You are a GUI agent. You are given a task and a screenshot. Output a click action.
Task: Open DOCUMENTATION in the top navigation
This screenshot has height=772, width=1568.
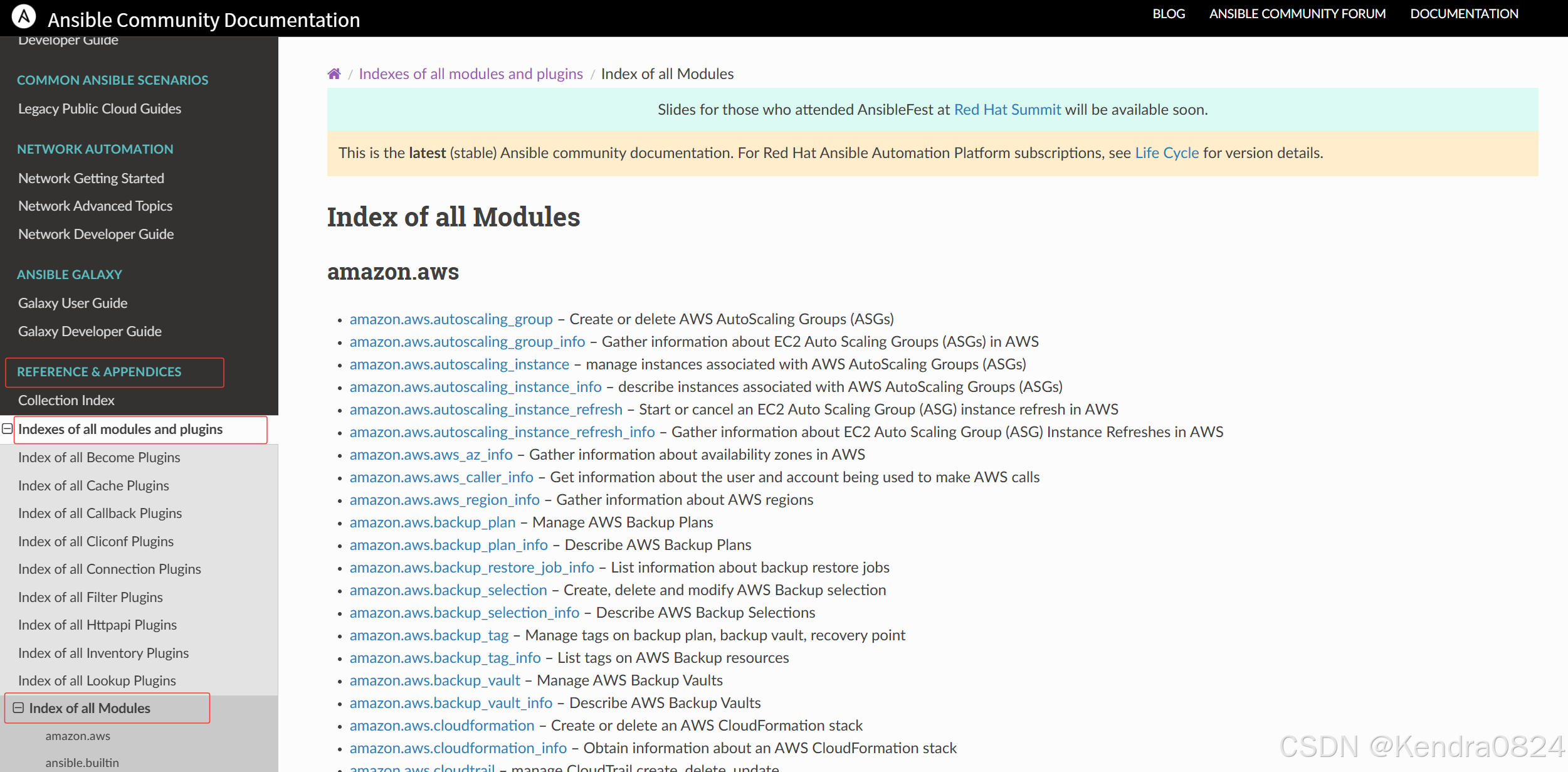[1463, 14]
